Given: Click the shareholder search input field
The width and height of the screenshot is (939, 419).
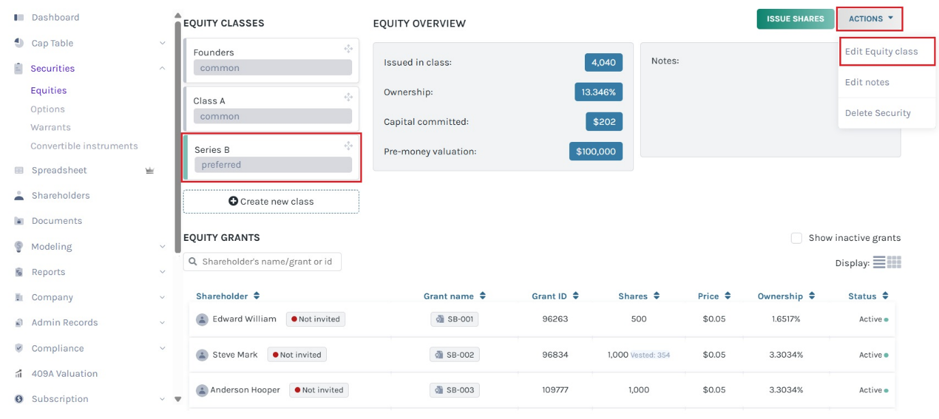Looking at the screenshot, I should pos(262,262).
